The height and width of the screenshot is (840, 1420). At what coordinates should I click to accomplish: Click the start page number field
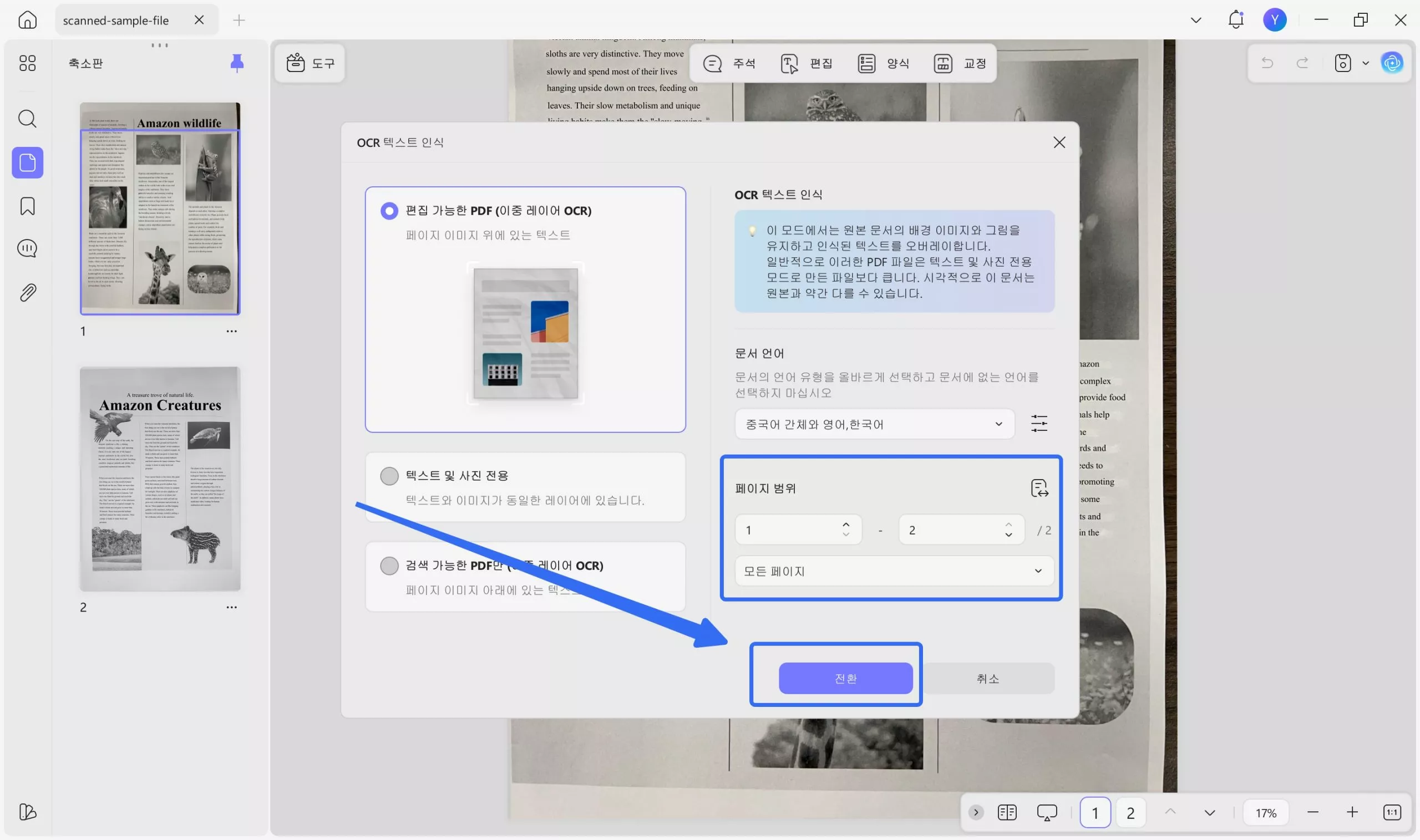[x=797, y=530]
